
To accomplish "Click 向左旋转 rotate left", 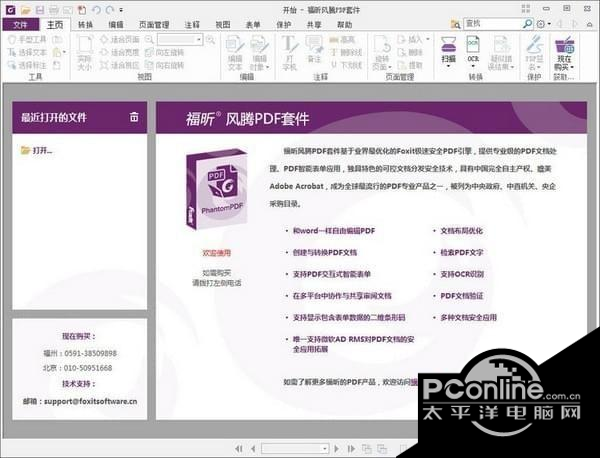I will pyautogui.click(x=165, y=52).
